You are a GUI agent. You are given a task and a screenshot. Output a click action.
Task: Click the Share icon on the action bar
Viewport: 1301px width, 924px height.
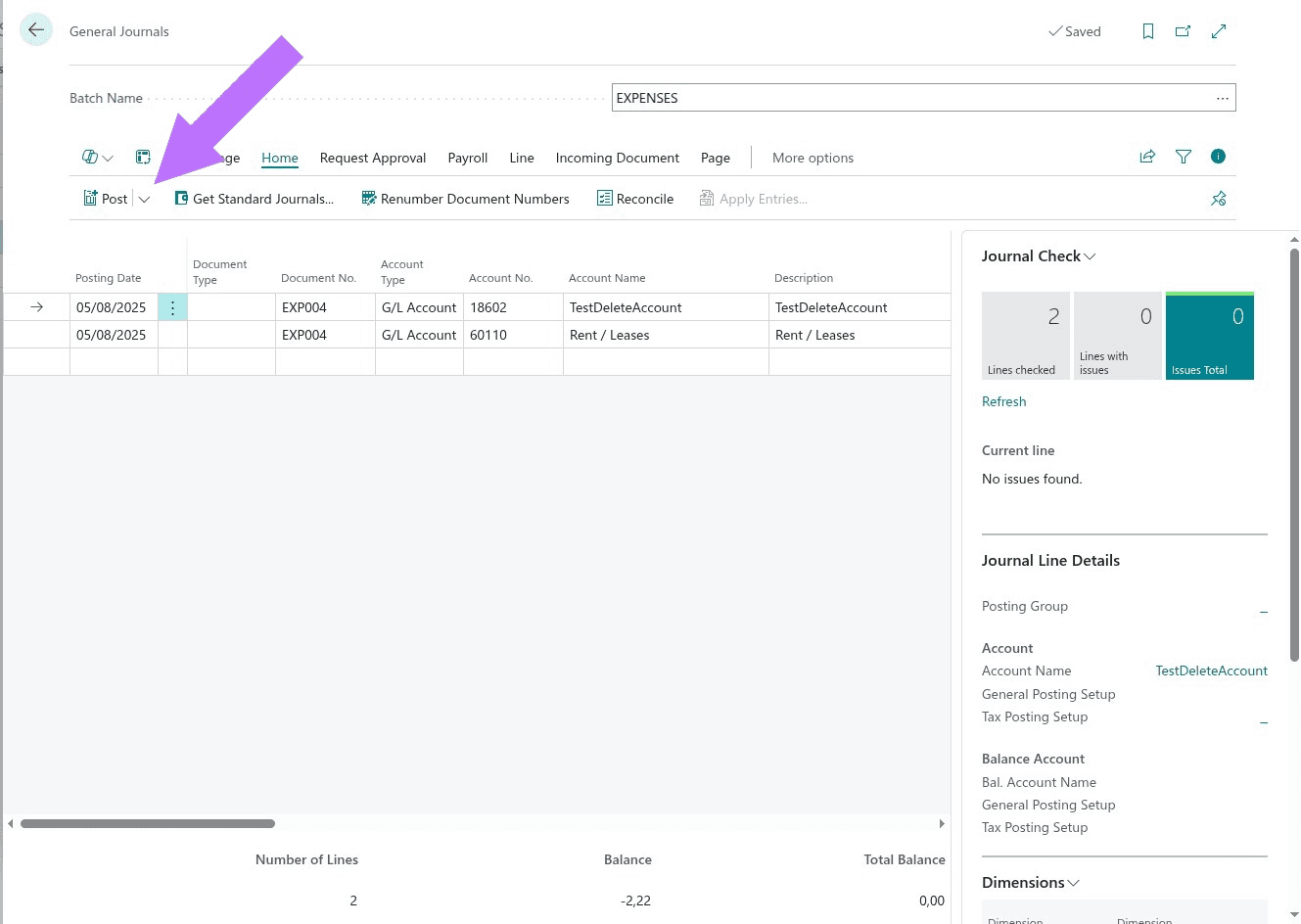tap(1146, 157)
